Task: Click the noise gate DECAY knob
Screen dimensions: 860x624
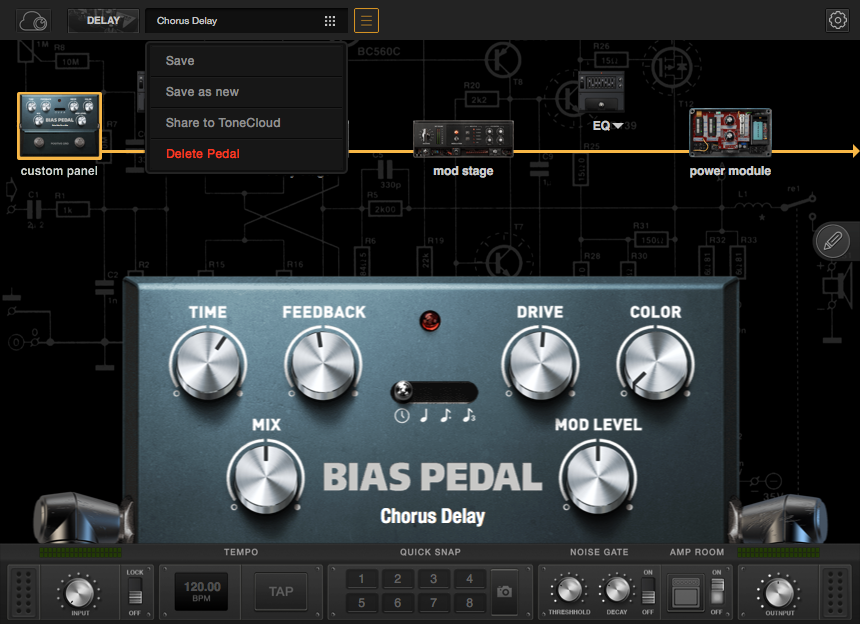Action: (616, 590)
